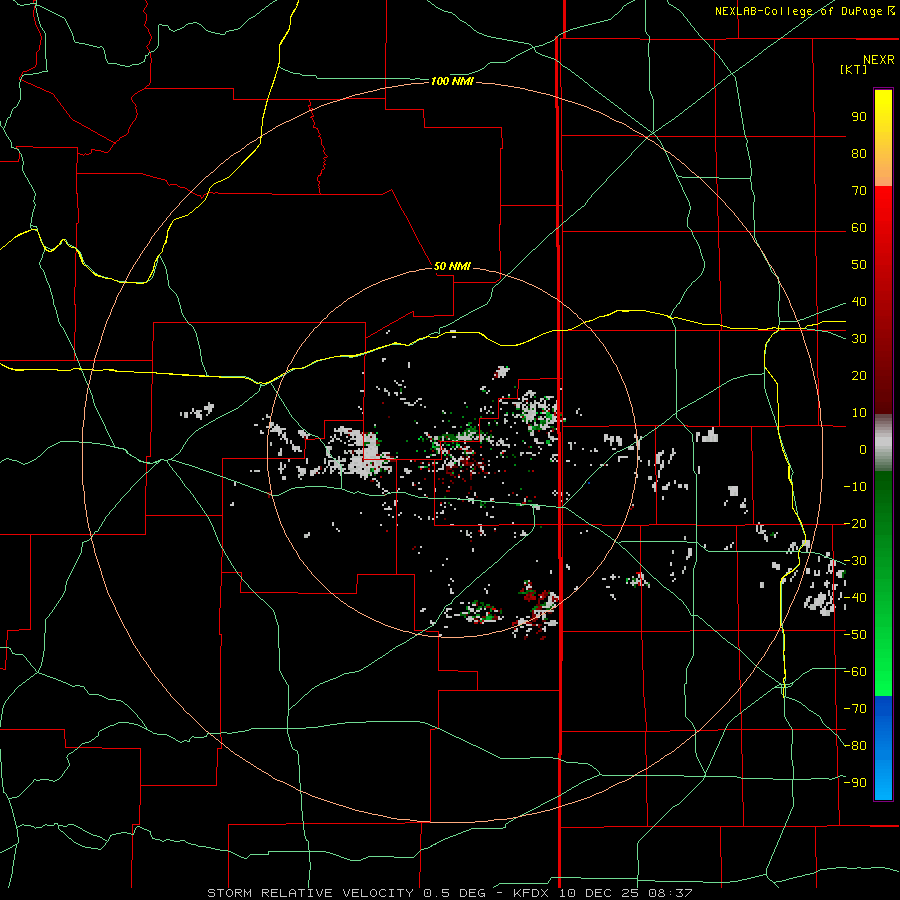This screenshot has width=900, height=900.
Task: Click the 08:37 time stamp
Action: pos(670,893)
